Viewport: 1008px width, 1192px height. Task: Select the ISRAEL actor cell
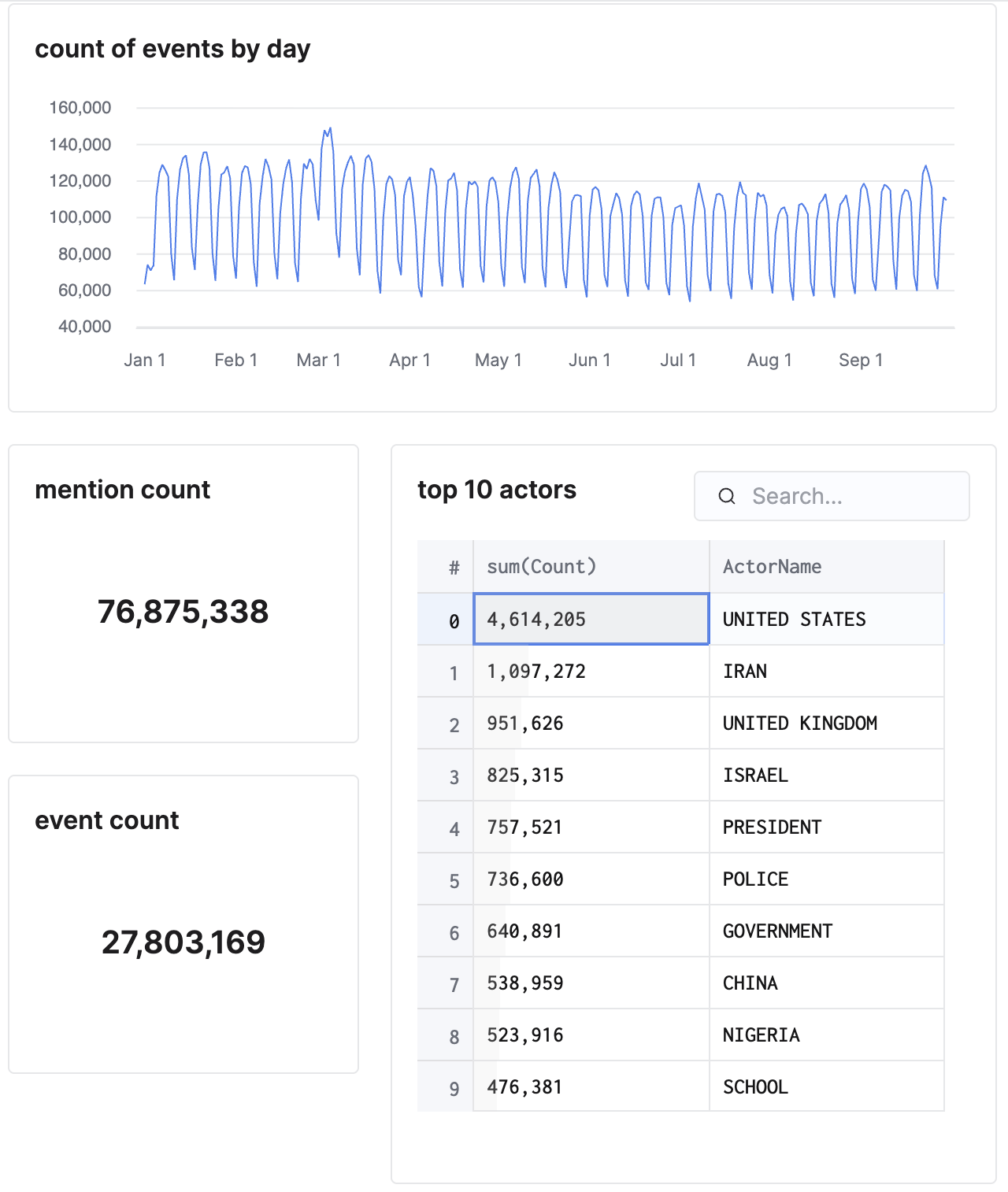click(x=827, y=775)
